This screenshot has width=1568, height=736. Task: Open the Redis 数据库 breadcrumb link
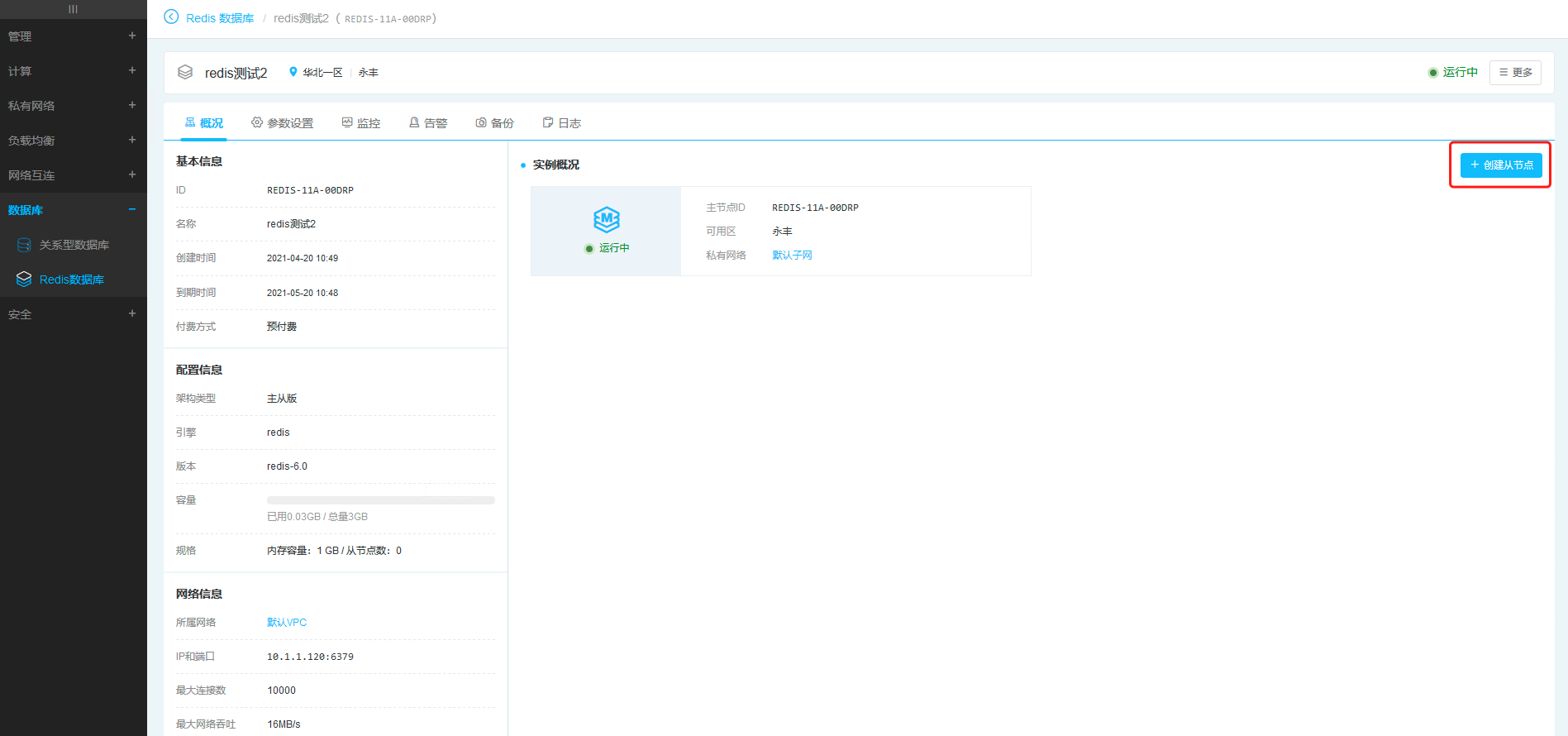220,18
